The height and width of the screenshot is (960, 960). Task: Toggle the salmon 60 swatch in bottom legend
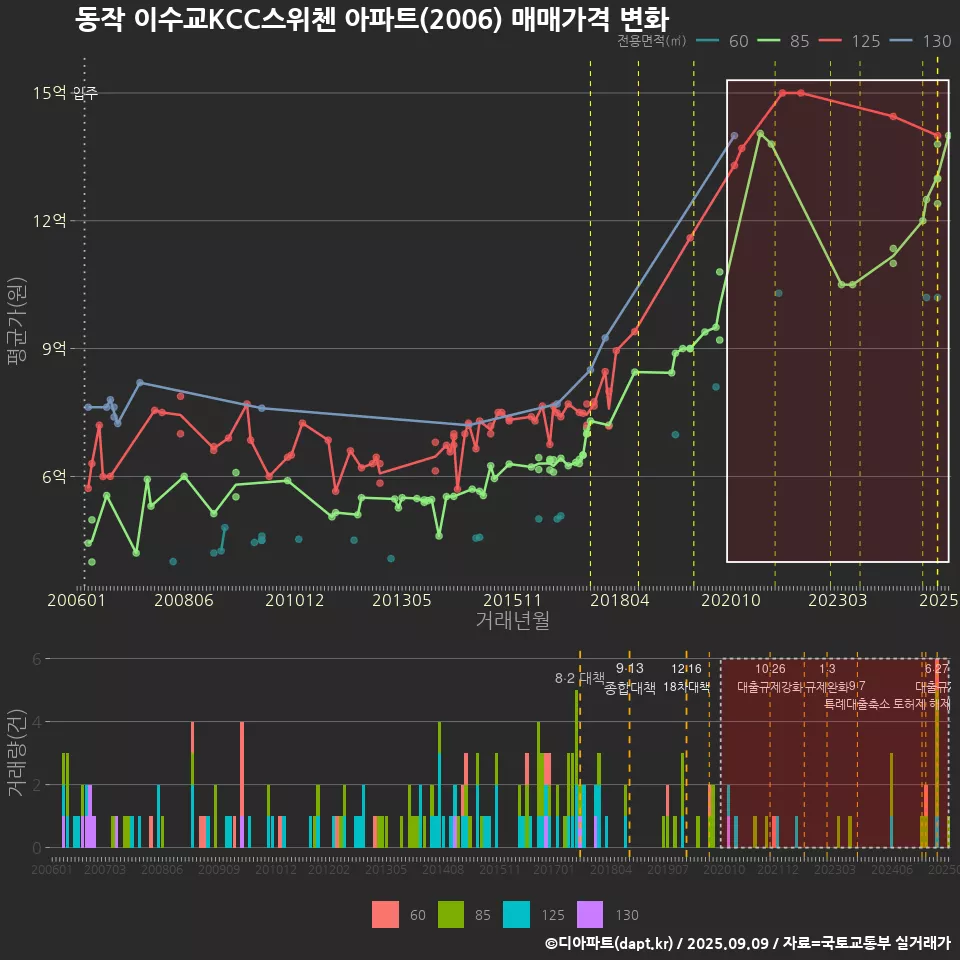pos(385,914)
